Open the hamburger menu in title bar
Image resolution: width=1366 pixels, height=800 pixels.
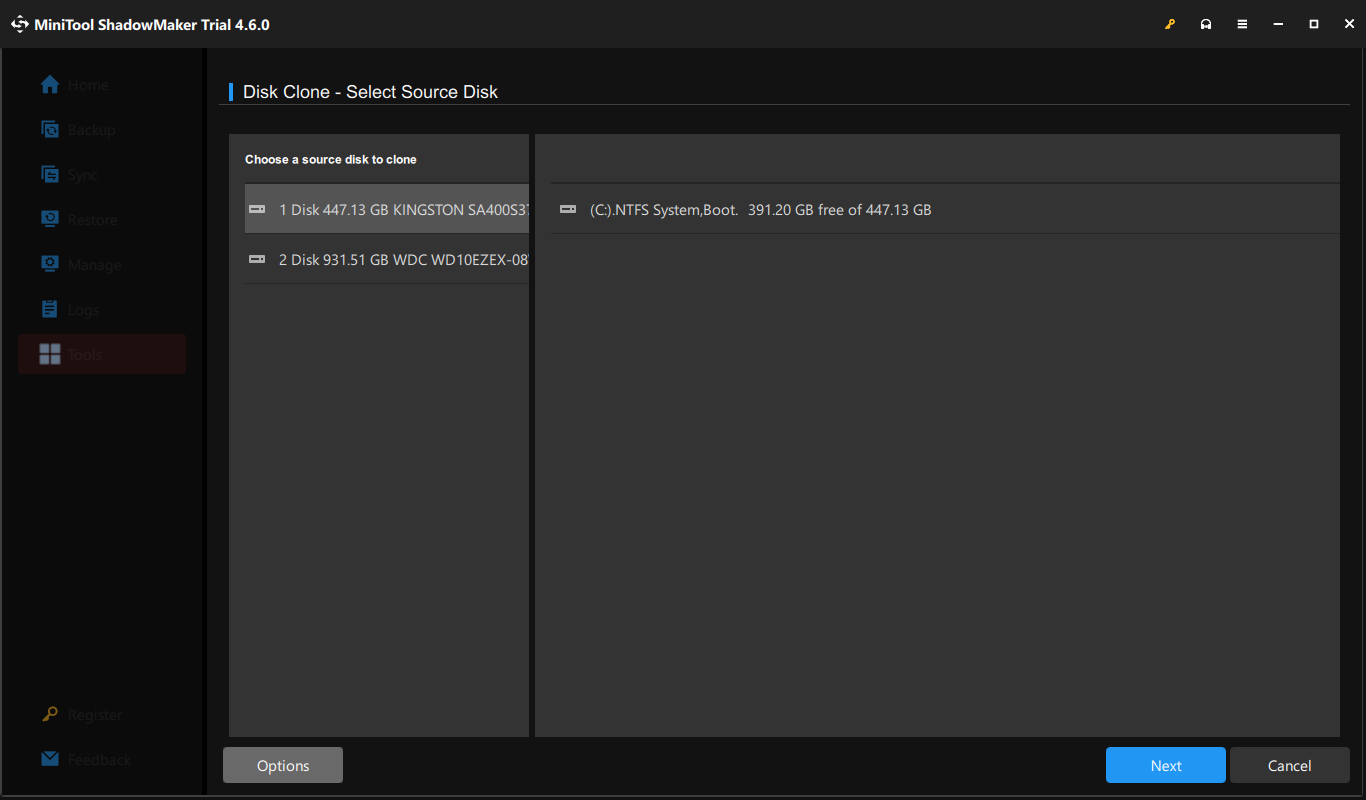click(1242, 24)
